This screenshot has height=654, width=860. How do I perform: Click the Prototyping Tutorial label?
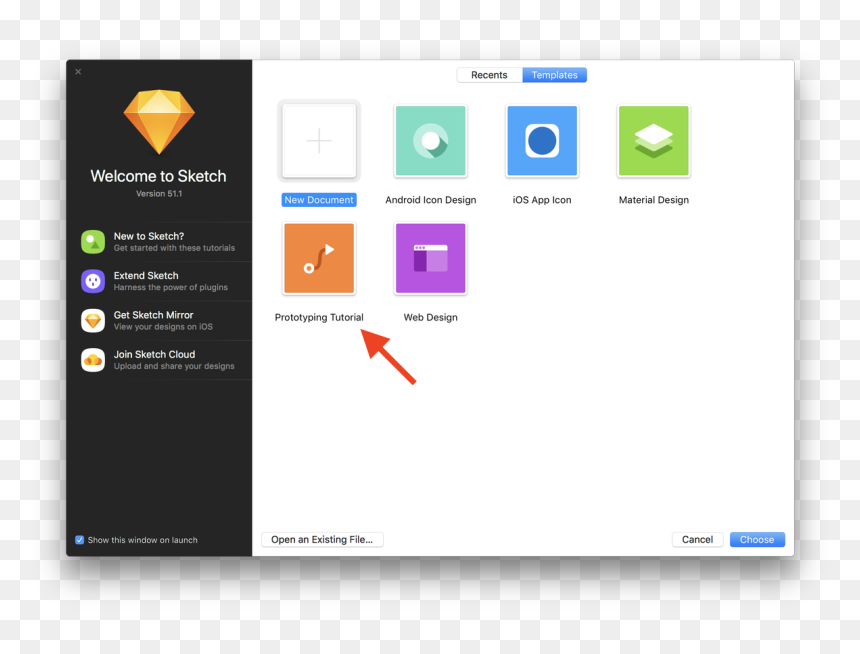coord(319,317)
